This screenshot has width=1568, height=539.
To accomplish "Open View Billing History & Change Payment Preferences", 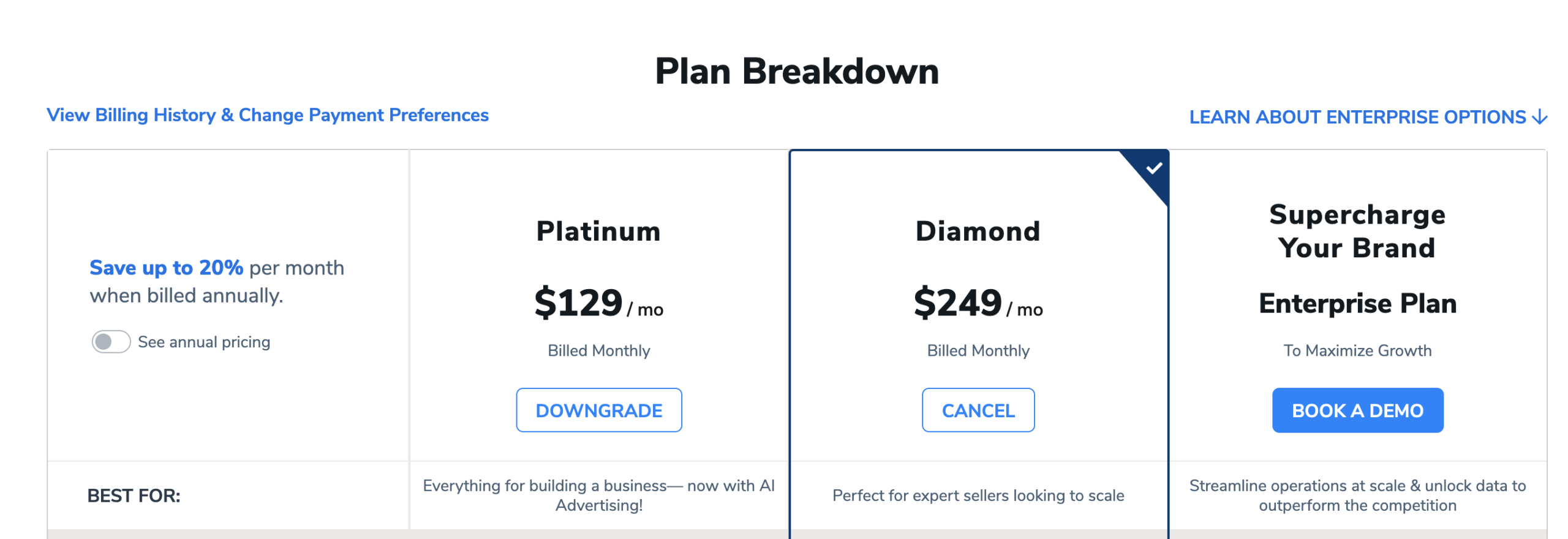I will click(x=267, y=115).
